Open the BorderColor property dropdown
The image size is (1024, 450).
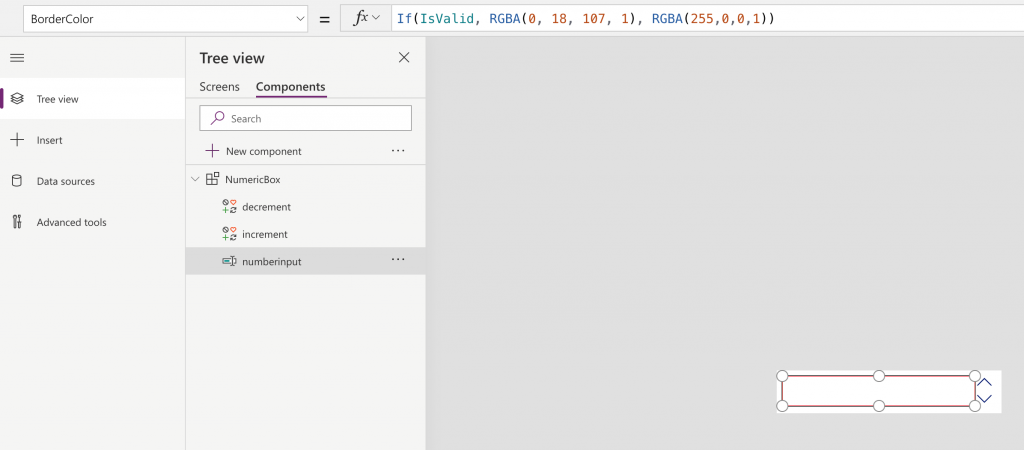[301, 19]
